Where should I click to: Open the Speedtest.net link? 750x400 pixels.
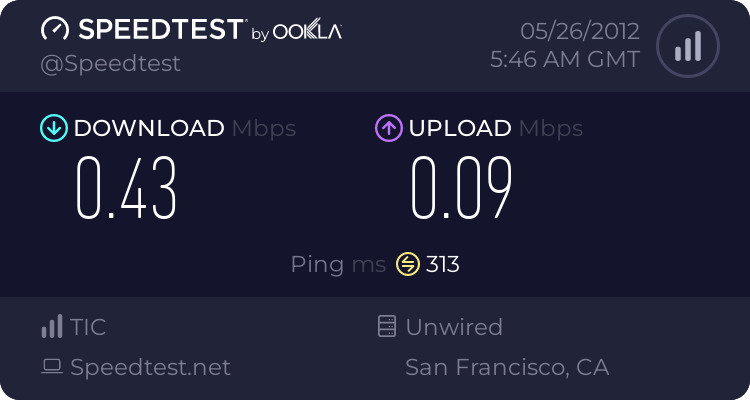click(x=150, y=367)
